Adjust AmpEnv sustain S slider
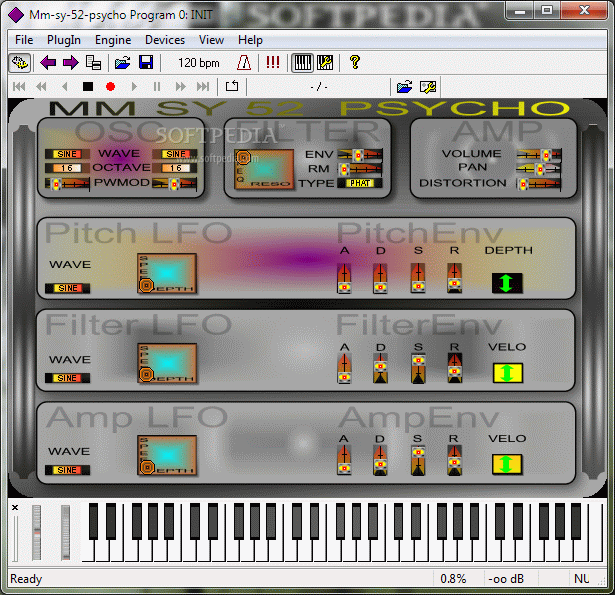Screen dimensions: 615x595 tap(418, 460)
